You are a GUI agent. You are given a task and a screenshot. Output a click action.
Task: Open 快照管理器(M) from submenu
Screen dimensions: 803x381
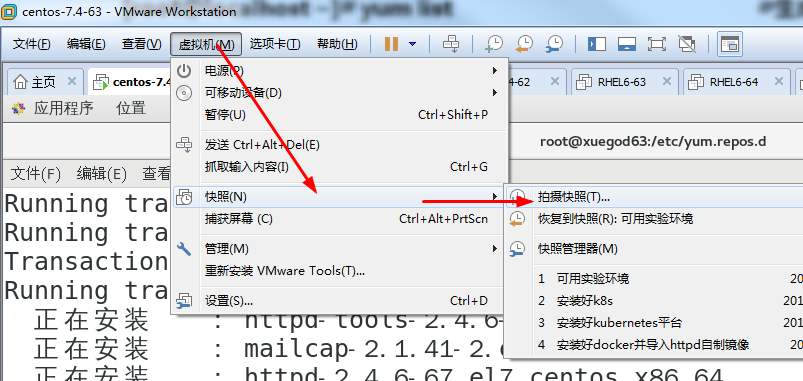click(654, 249)
